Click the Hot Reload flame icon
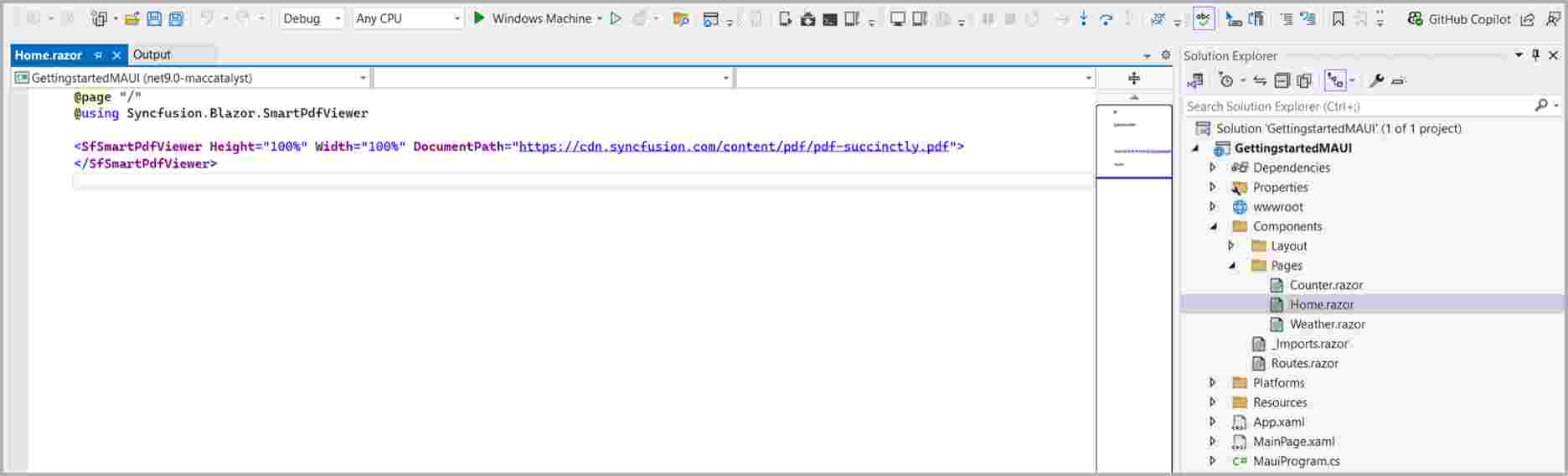 coord(641,18)
